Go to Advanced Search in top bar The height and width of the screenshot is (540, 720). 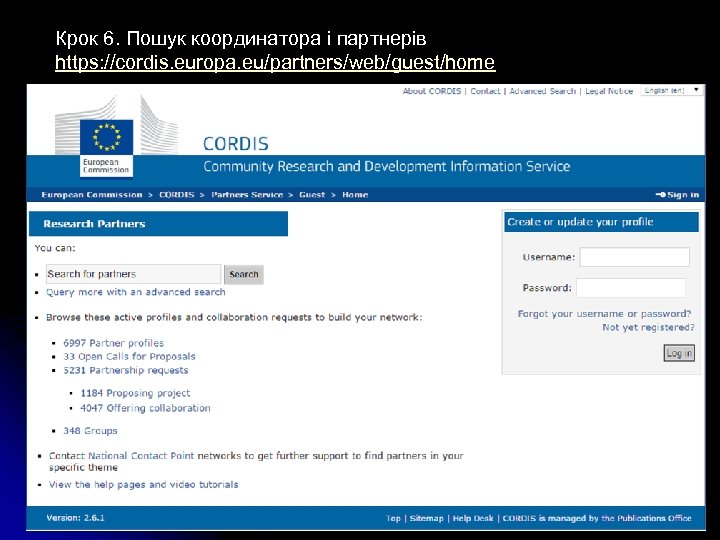(x=542, y=91)
